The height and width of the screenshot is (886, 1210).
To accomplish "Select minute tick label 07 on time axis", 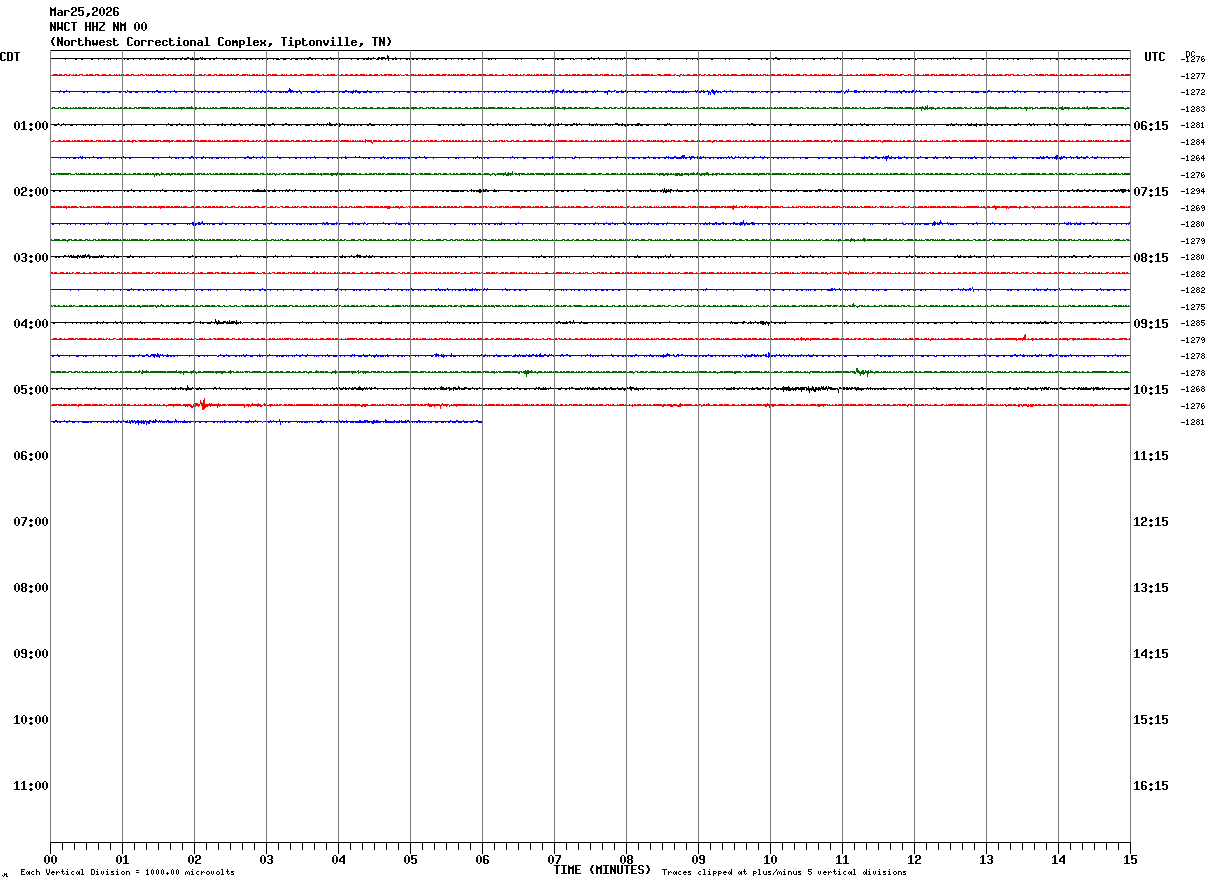I will click(x=554, y=860).
